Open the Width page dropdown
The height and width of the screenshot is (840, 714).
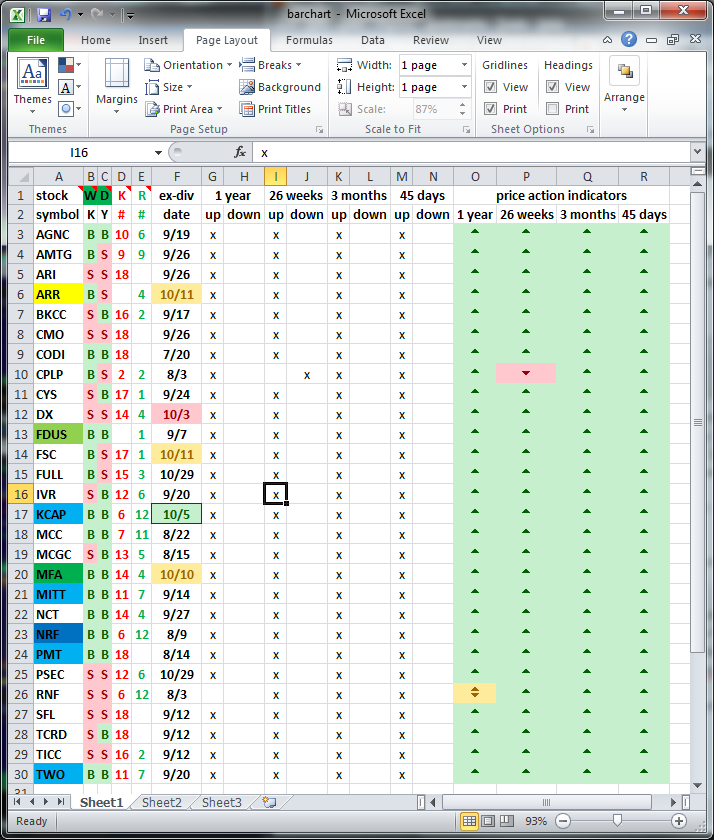[464, 65]
